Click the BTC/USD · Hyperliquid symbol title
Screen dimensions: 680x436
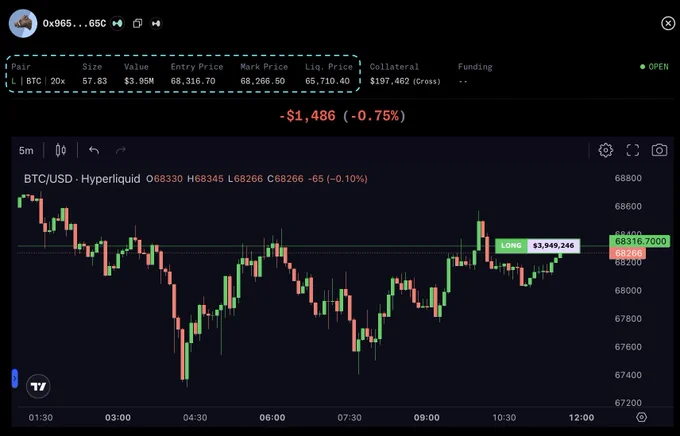(x=82, y=179)
